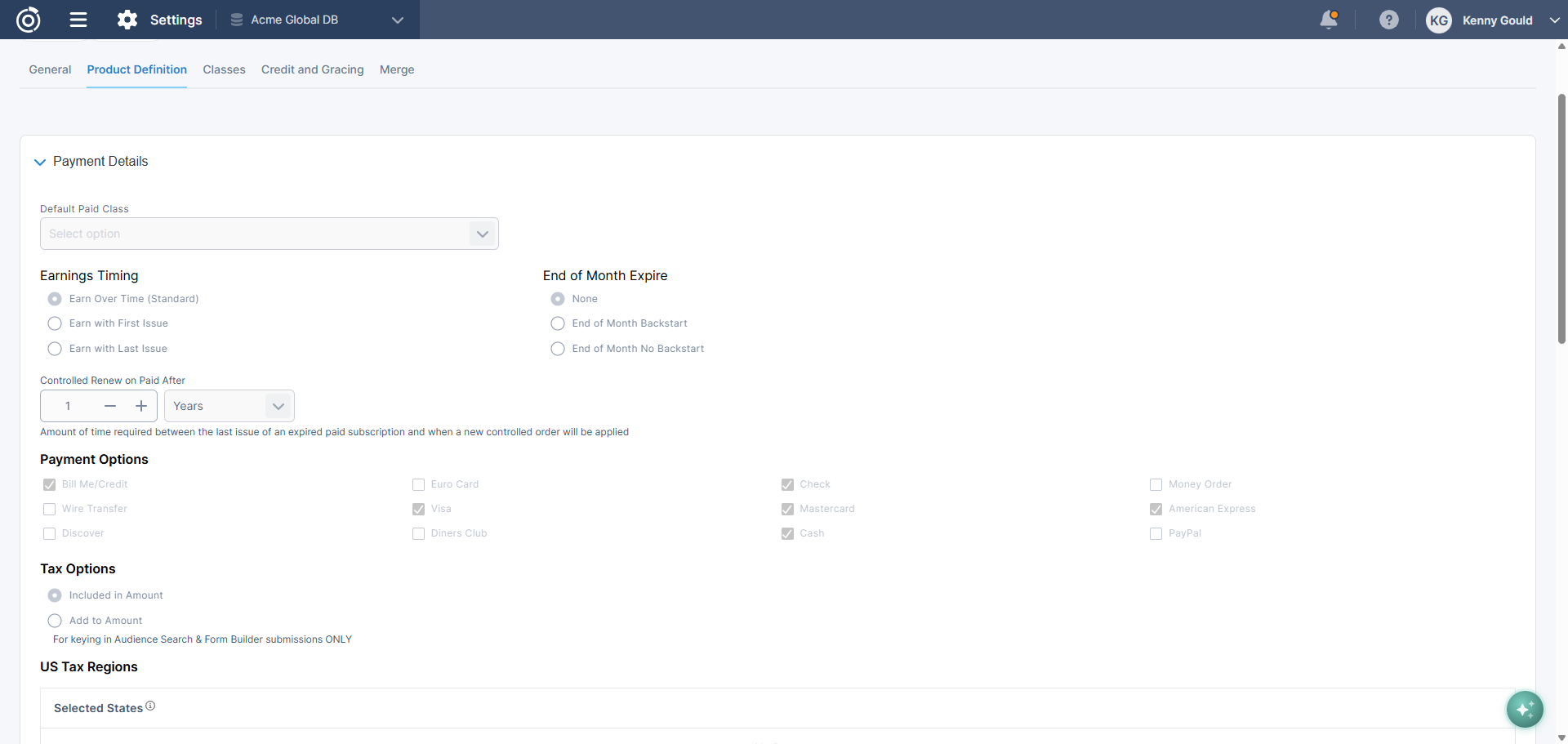Toggle the Money Order checkbox
Viewport: 1568px width, 744px height.
1156,484
